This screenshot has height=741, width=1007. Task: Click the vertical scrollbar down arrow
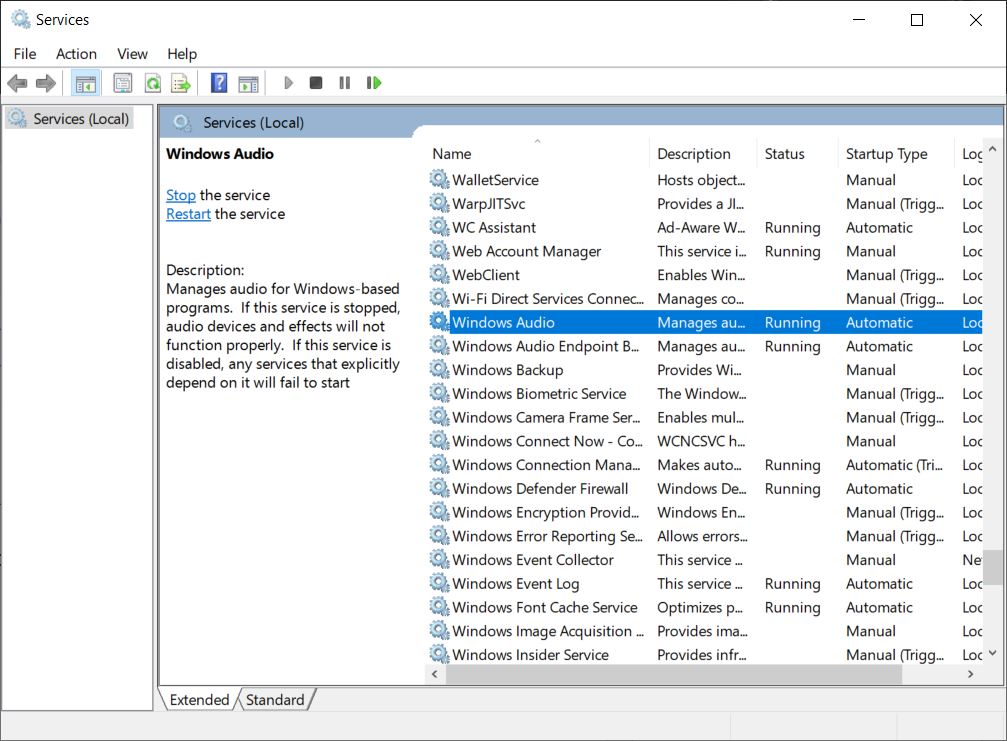coord(992,653)
